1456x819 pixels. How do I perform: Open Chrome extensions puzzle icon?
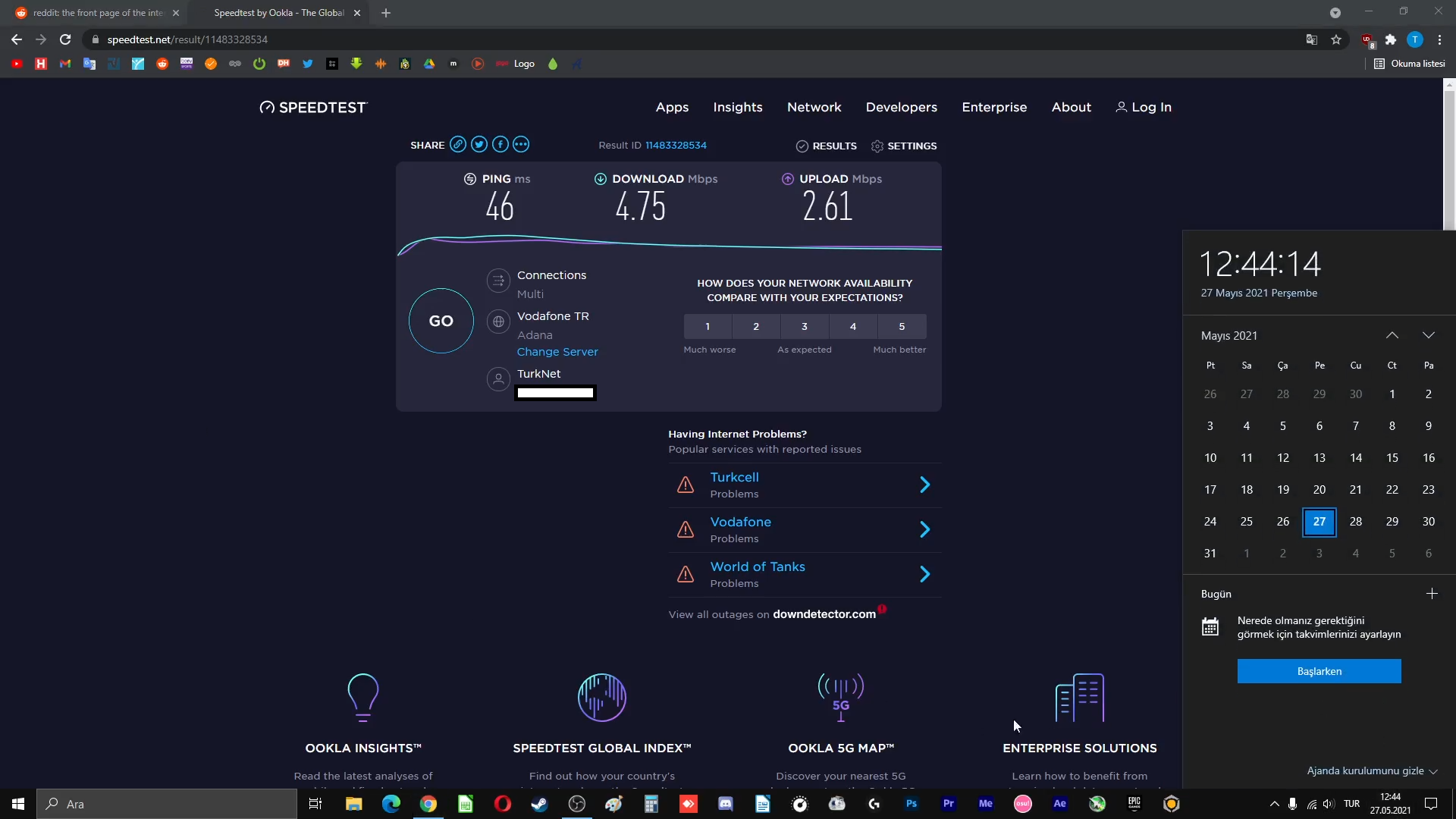pos(1390,39)
